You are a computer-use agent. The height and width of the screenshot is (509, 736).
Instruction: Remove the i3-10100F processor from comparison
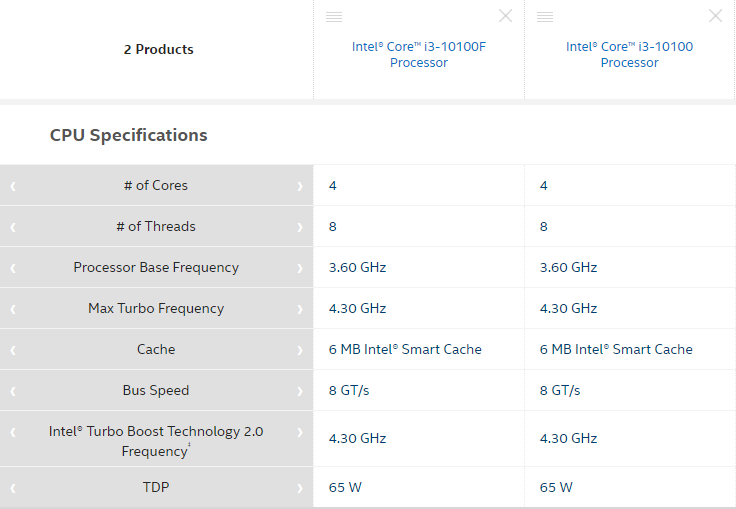[x=505, y=16]
